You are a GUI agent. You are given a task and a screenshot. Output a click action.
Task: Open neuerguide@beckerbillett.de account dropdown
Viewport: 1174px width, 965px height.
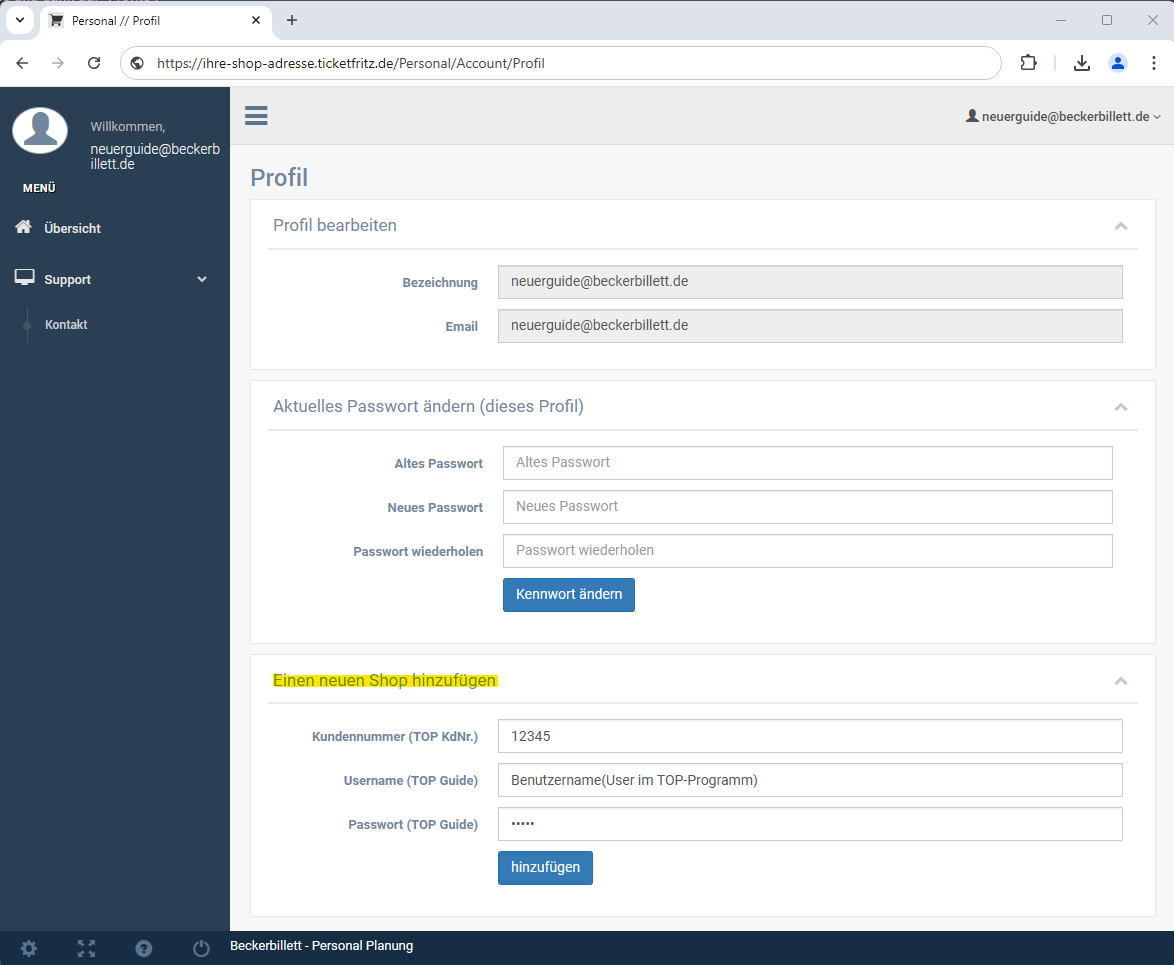(x=1063, y=116)
